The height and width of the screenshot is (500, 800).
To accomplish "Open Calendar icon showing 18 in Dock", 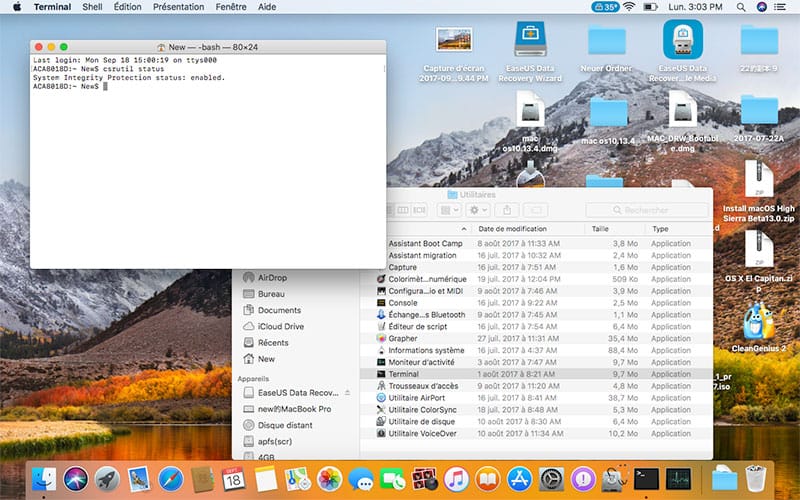I will pos(234,480).
